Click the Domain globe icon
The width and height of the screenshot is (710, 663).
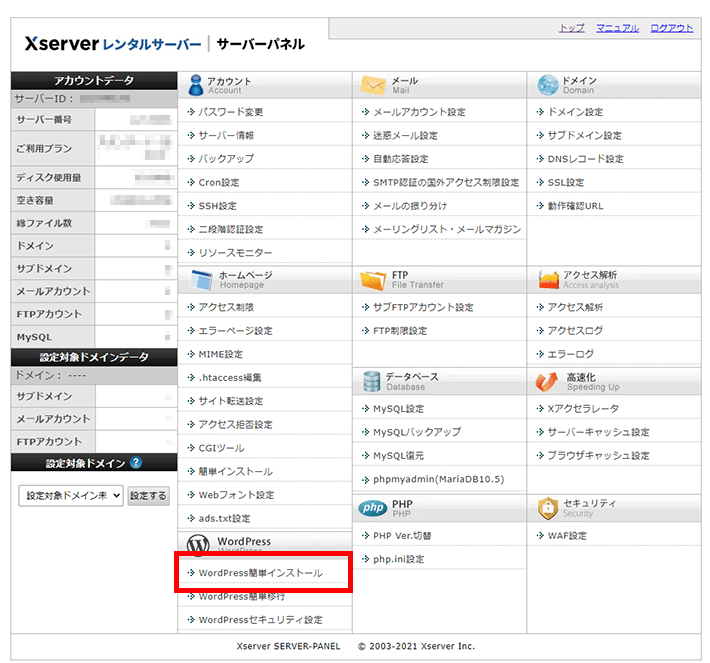[x=548, y=85]
